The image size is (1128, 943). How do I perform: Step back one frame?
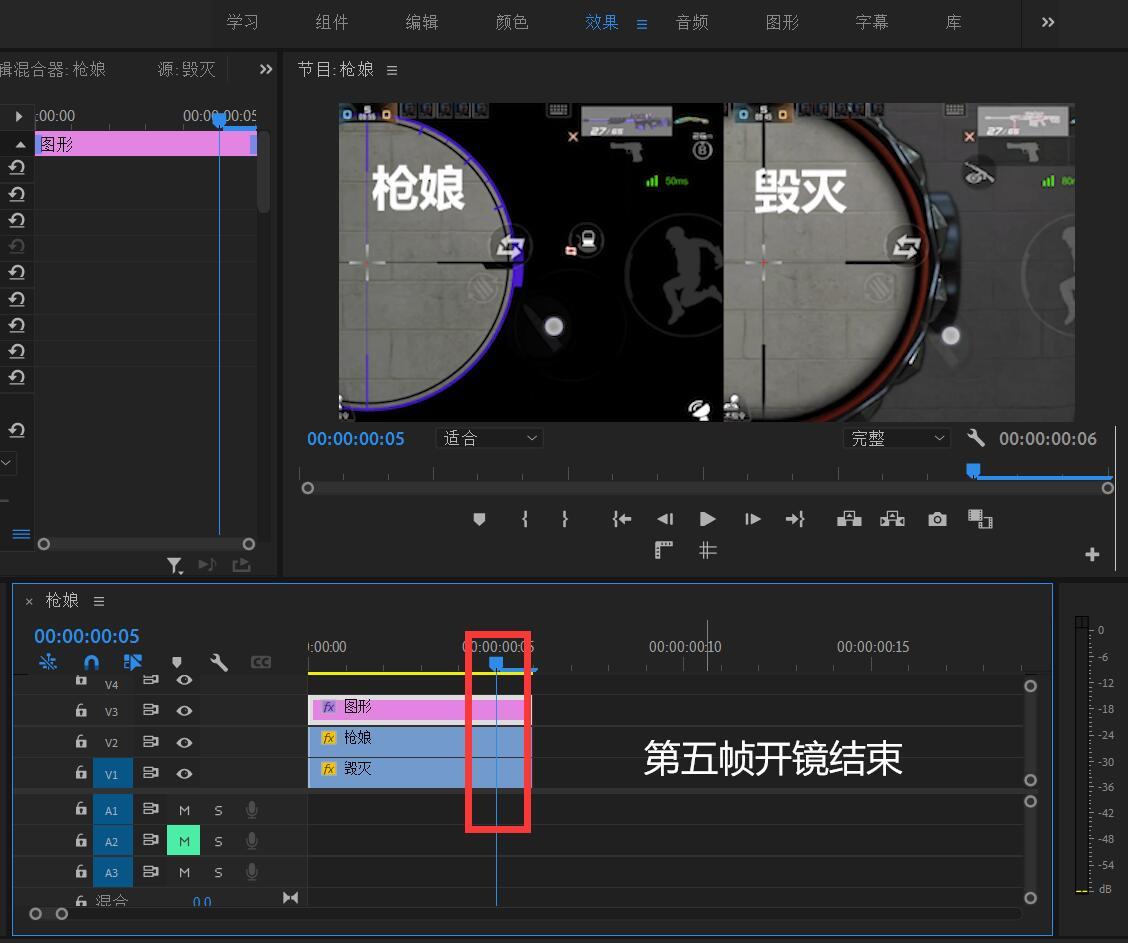pyautogui.click(x=665, y=519)
